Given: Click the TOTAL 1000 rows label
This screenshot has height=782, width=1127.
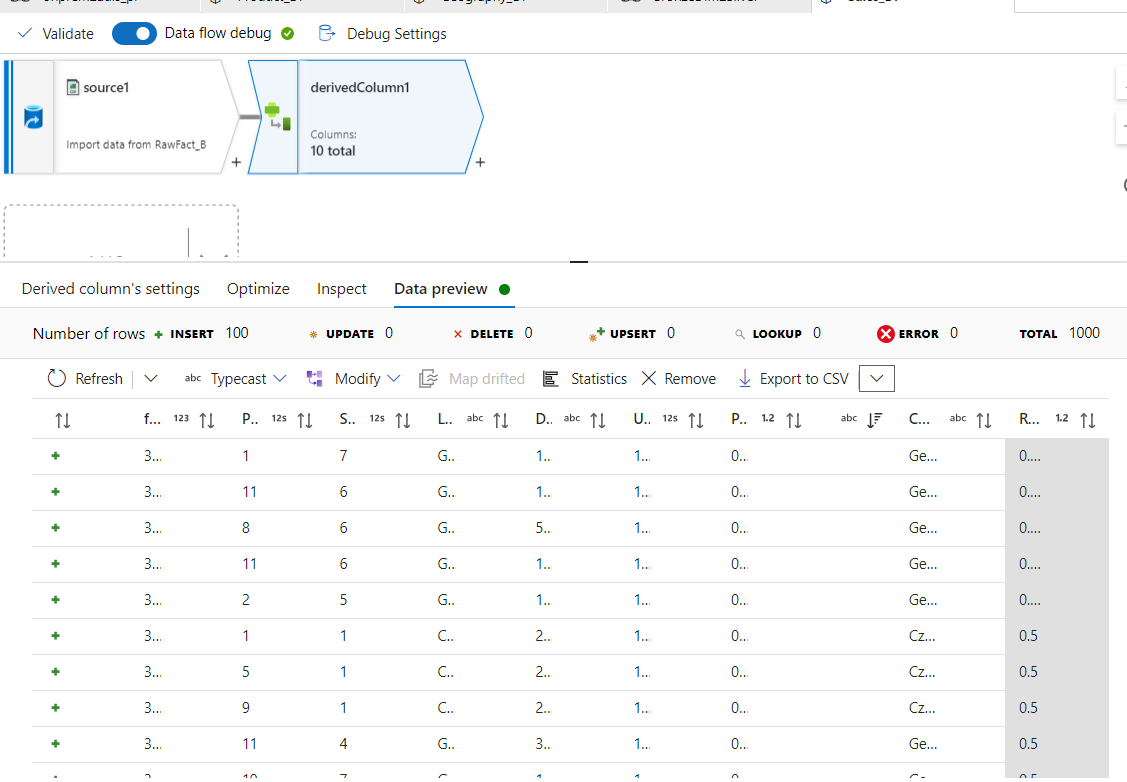Looking at the screenshot, I should pos(1059,334).
